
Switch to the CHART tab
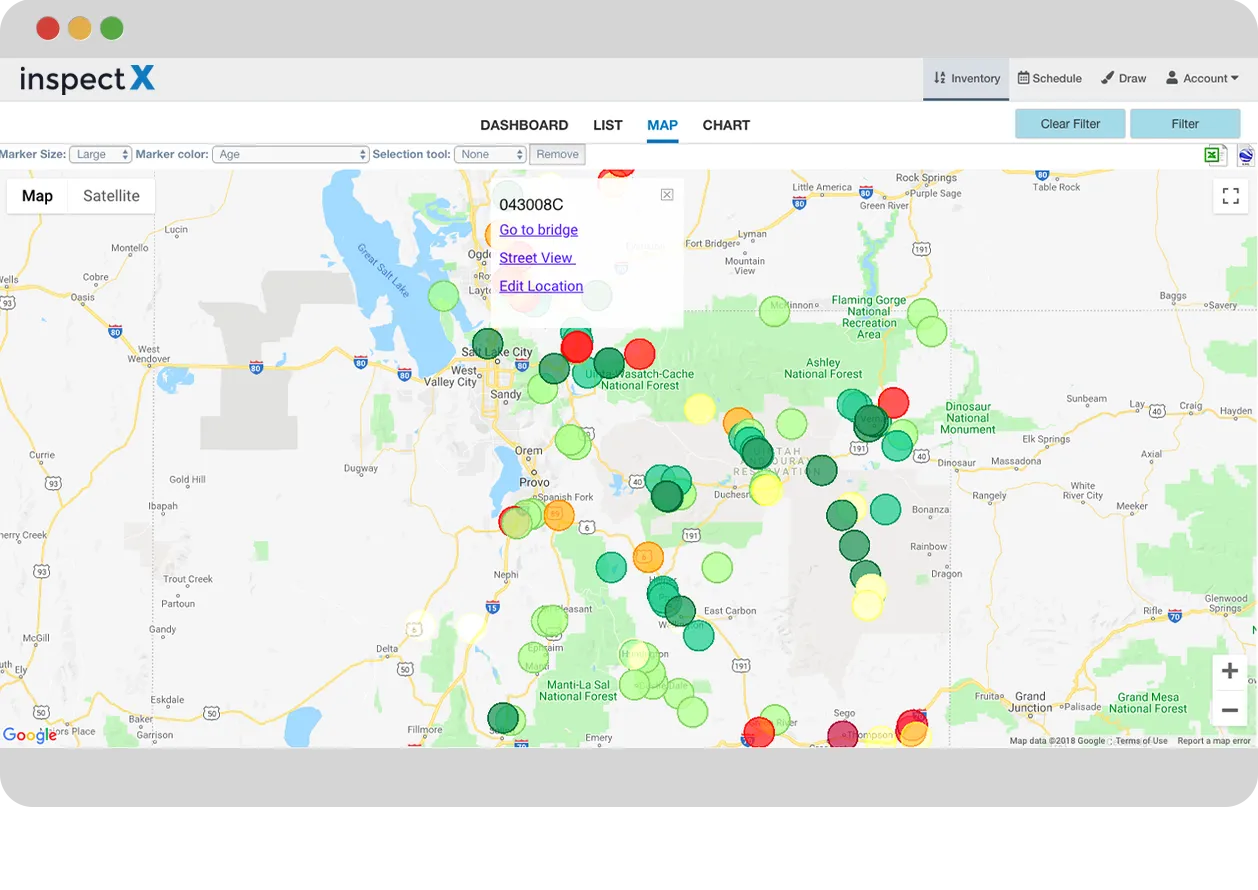726,125
